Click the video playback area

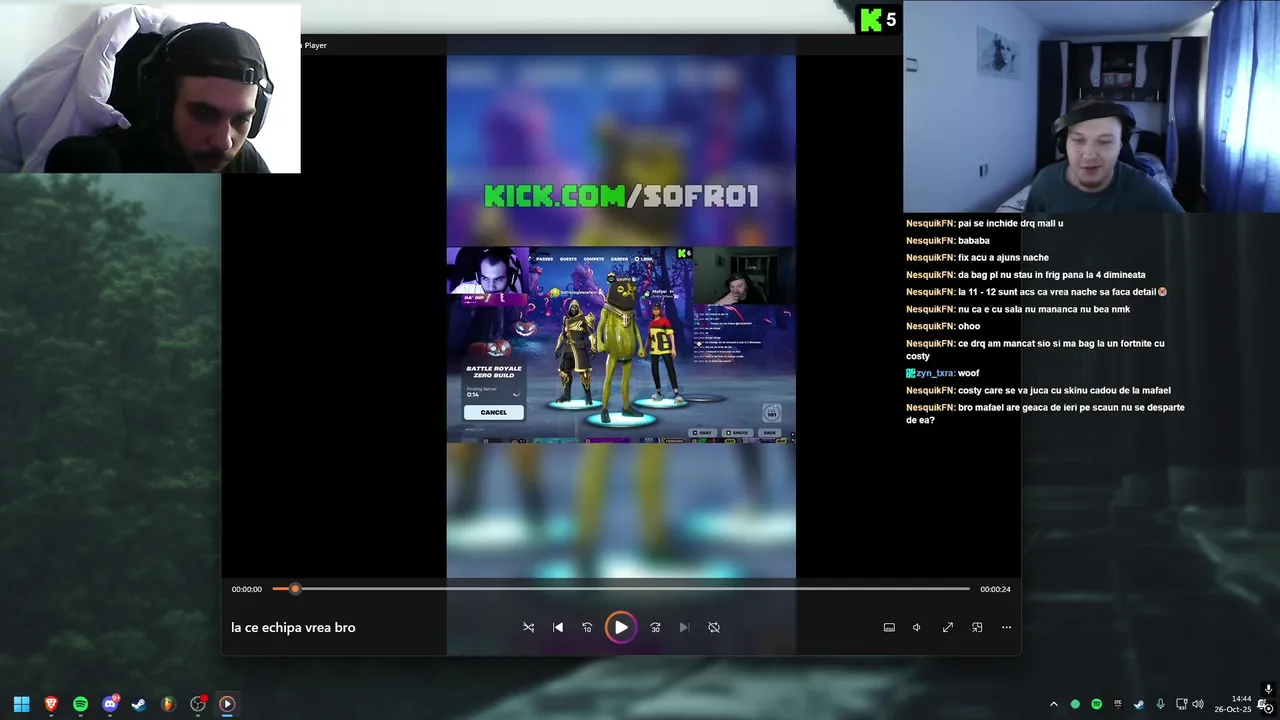621,316
